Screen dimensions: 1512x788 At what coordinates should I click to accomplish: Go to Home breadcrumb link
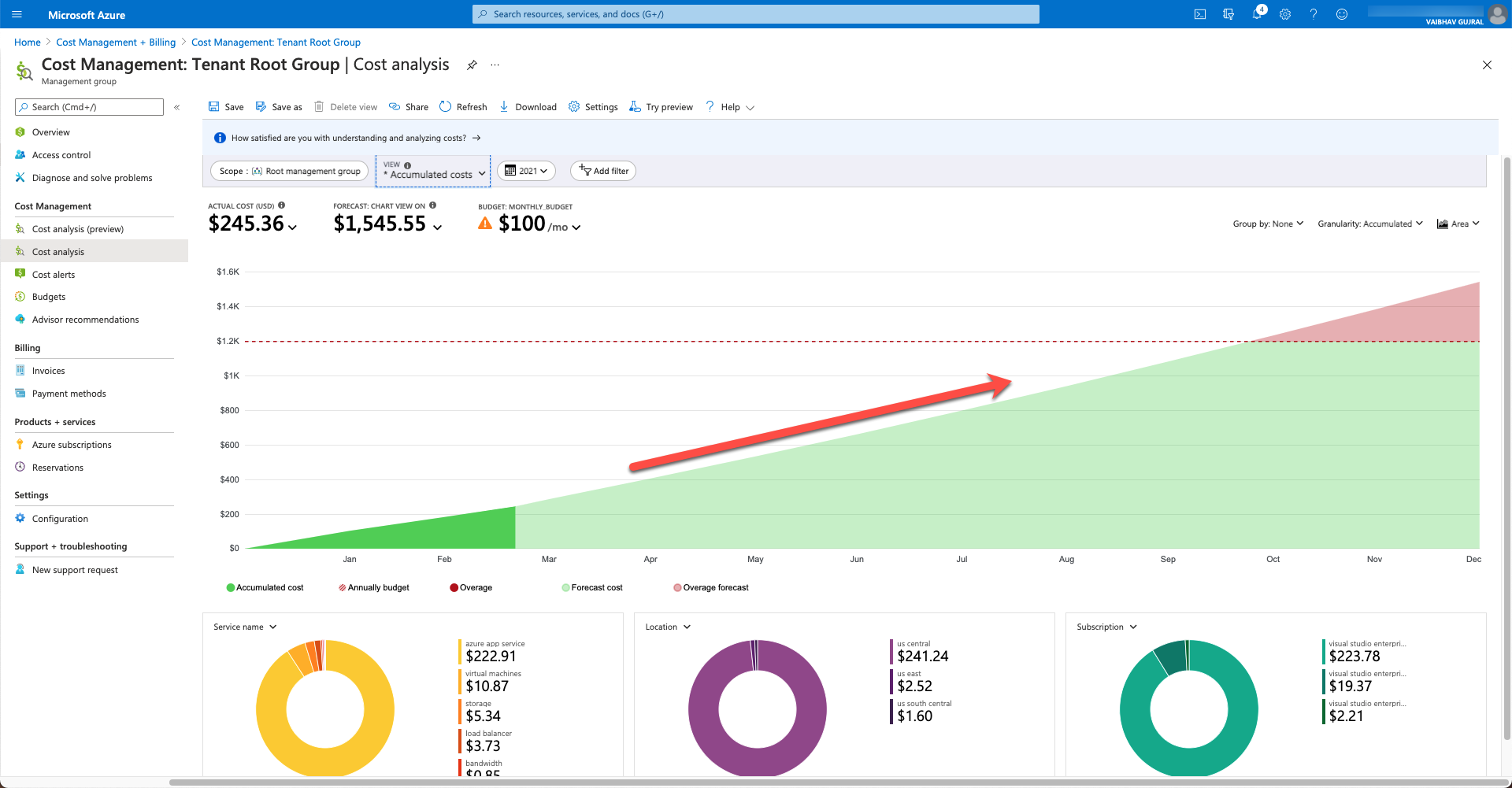[x=28, y=43]
